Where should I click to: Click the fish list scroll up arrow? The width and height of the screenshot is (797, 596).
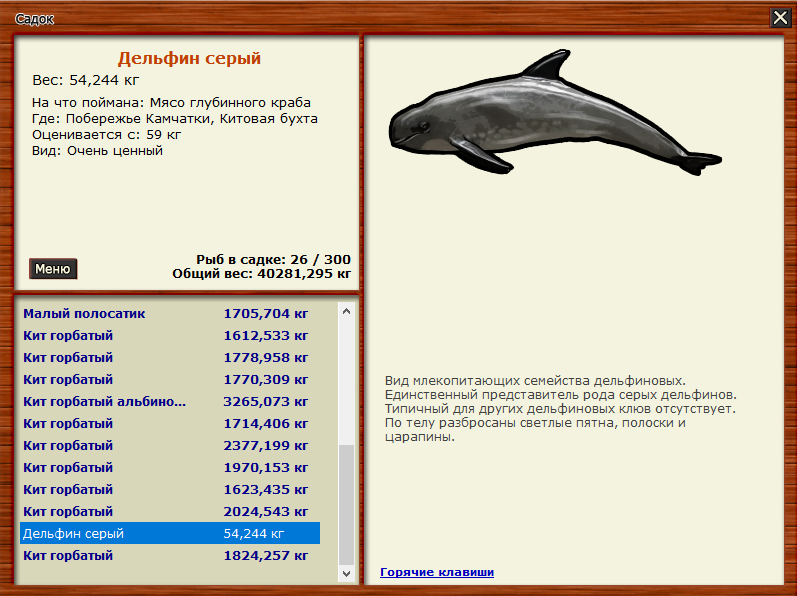click(347, 311)
